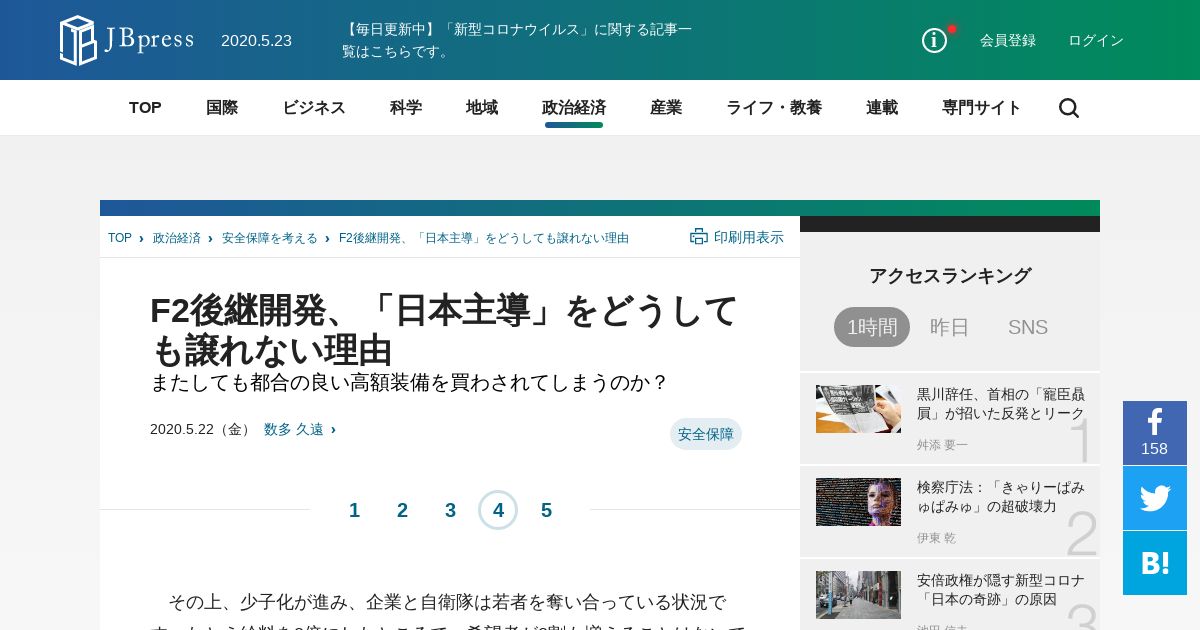The width and height of the screenshot is (1200, 630).
Task: Go to the TOP menu item
Action: (145, 108)
